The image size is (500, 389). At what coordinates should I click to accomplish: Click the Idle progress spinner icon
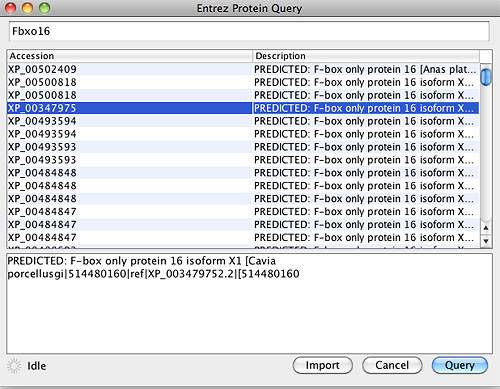pos(14,366)
